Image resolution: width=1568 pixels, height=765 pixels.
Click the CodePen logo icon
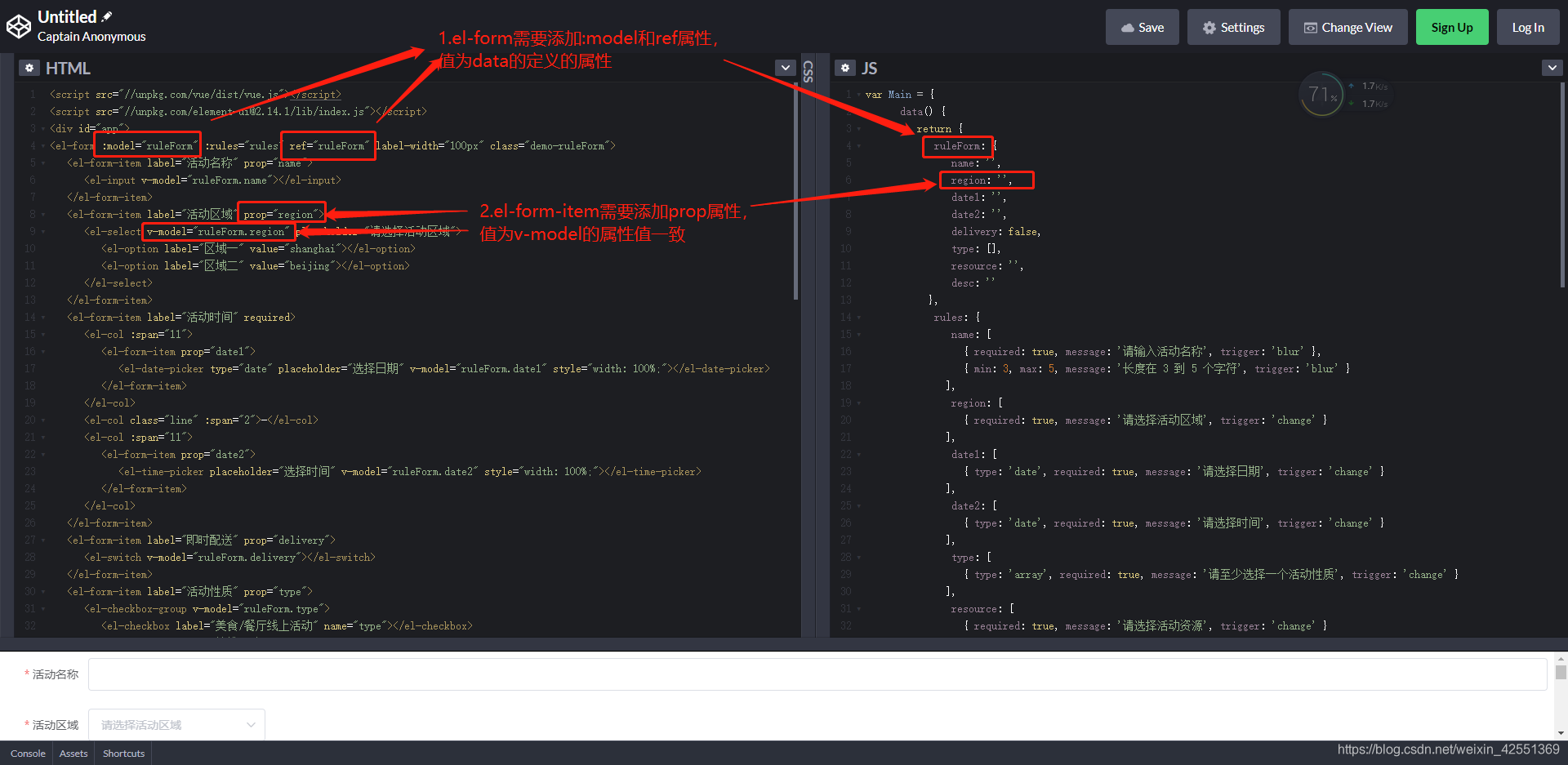[x=19, y=26]
